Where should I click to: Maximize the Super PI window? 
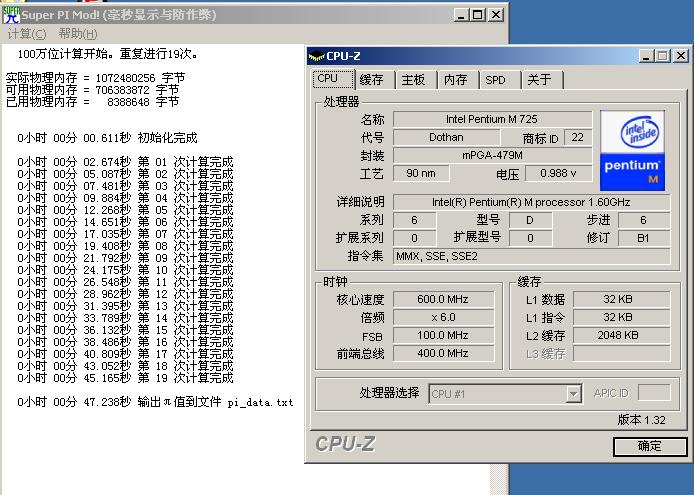tap(478, 15)
